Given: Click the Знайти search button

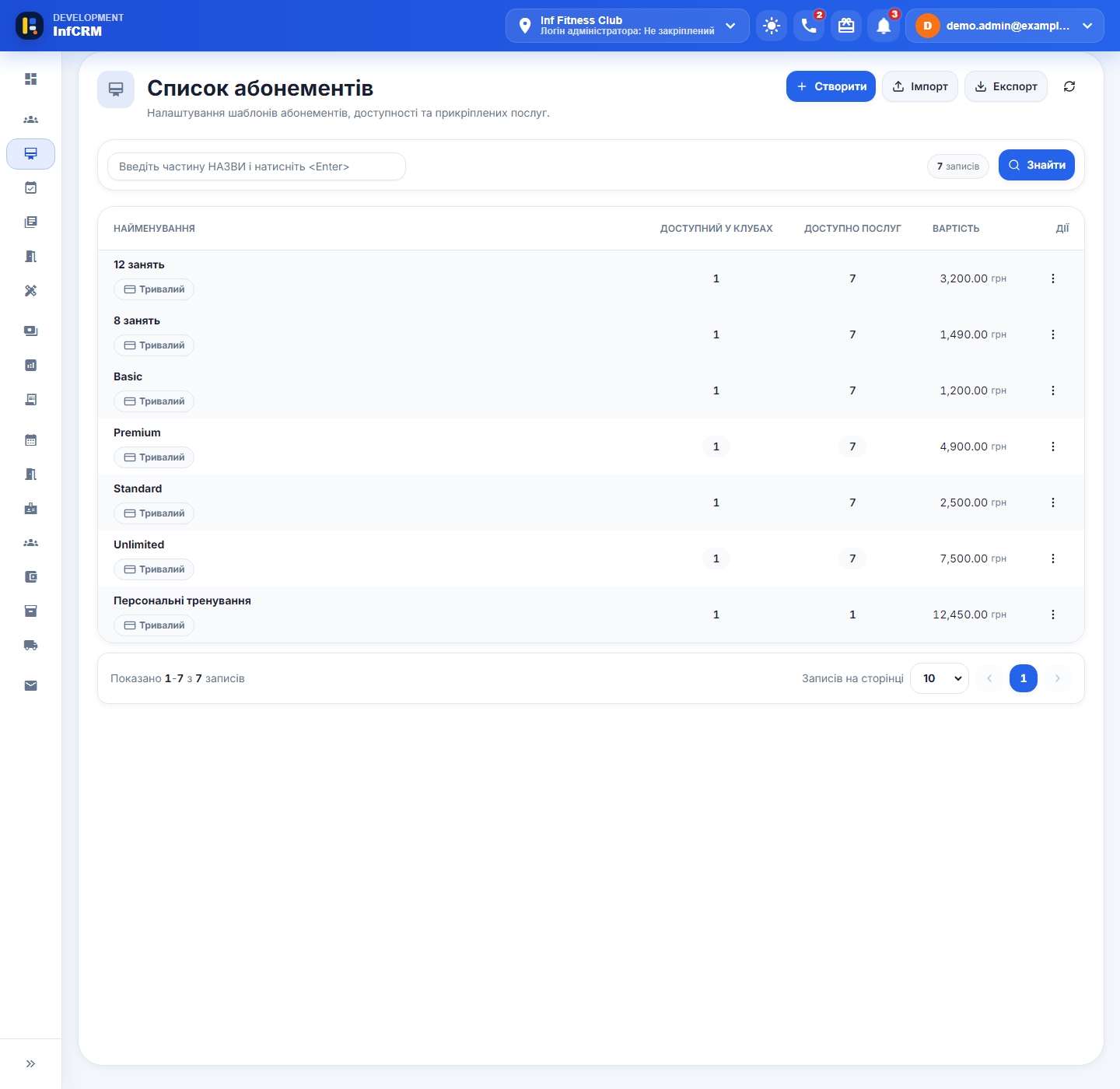Looking at the screenshot, I should pos(1037,165).
